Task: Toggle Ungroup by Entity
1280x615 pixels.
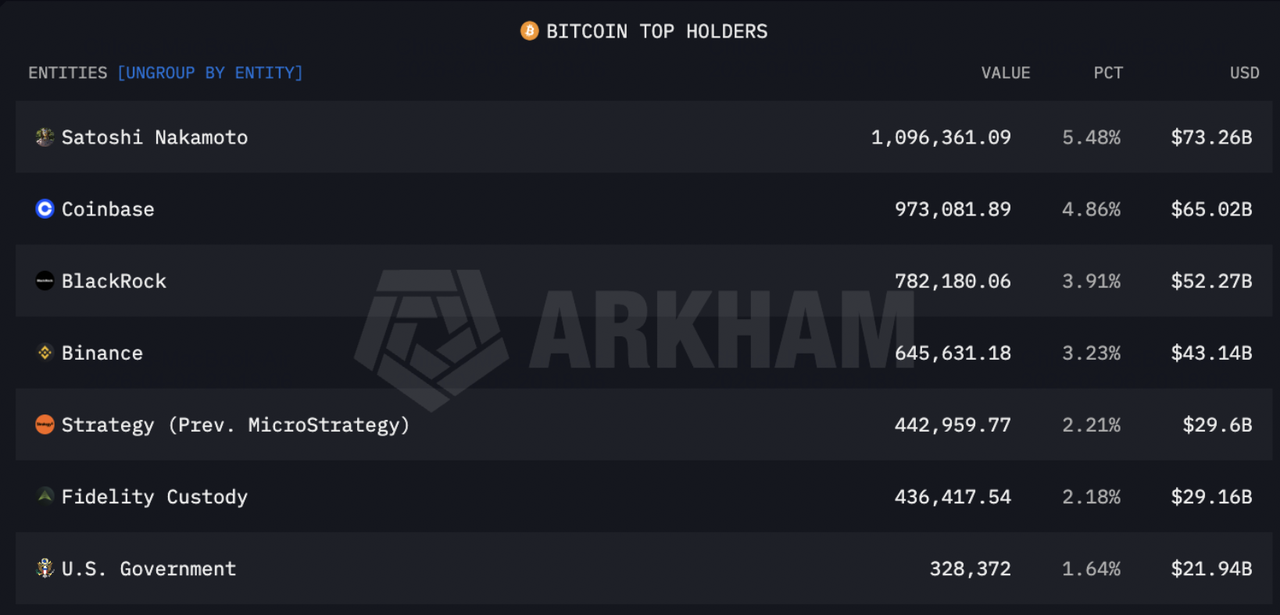Action: coord(210,73)
